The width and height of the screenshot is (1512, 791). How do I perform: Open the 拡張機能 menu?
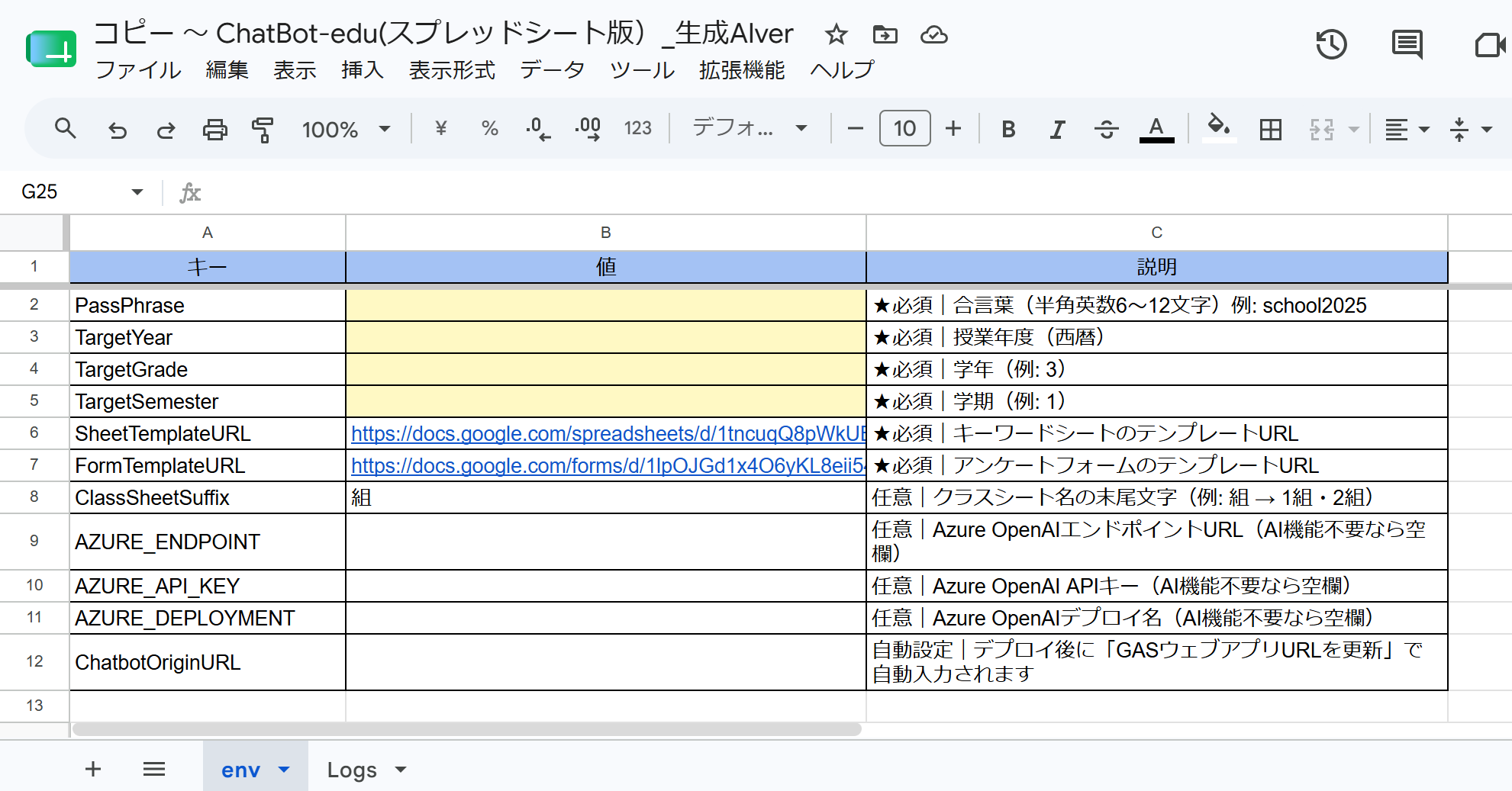pyautogui.click(x=742, y=70)
